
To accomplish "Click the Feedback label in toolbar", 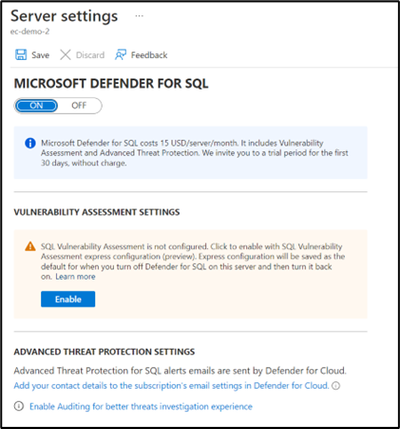I will click(149, 55).
